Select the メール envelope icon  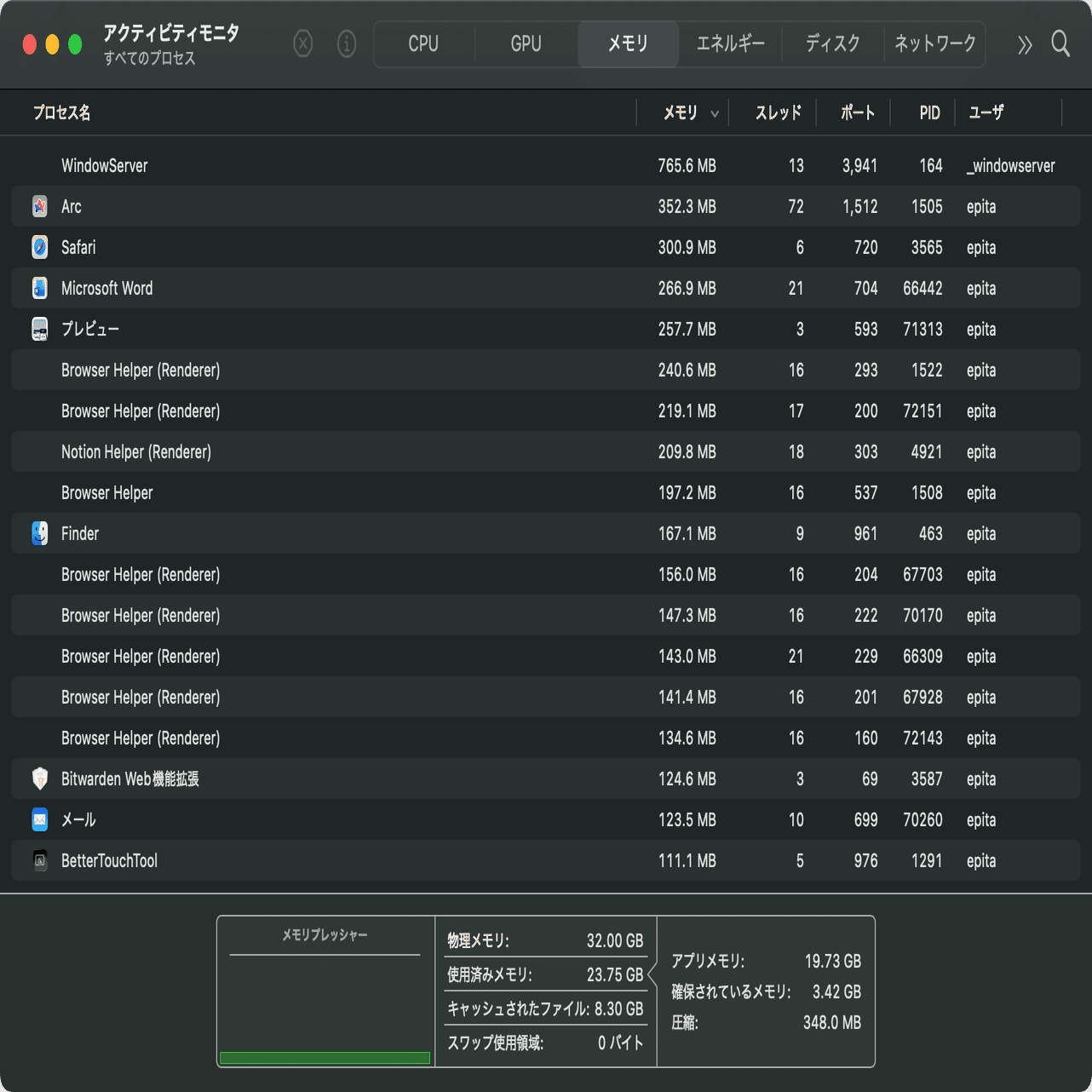coord(40,819)
